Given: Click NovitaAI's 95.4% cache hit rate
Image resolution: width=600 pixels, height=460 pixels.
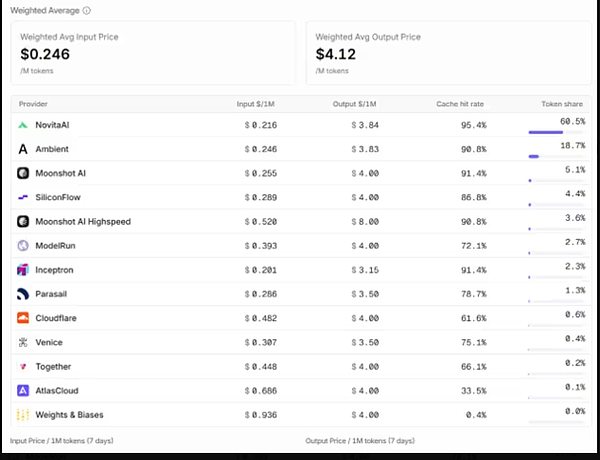Looking at the screenshot, I should (474, 125).
